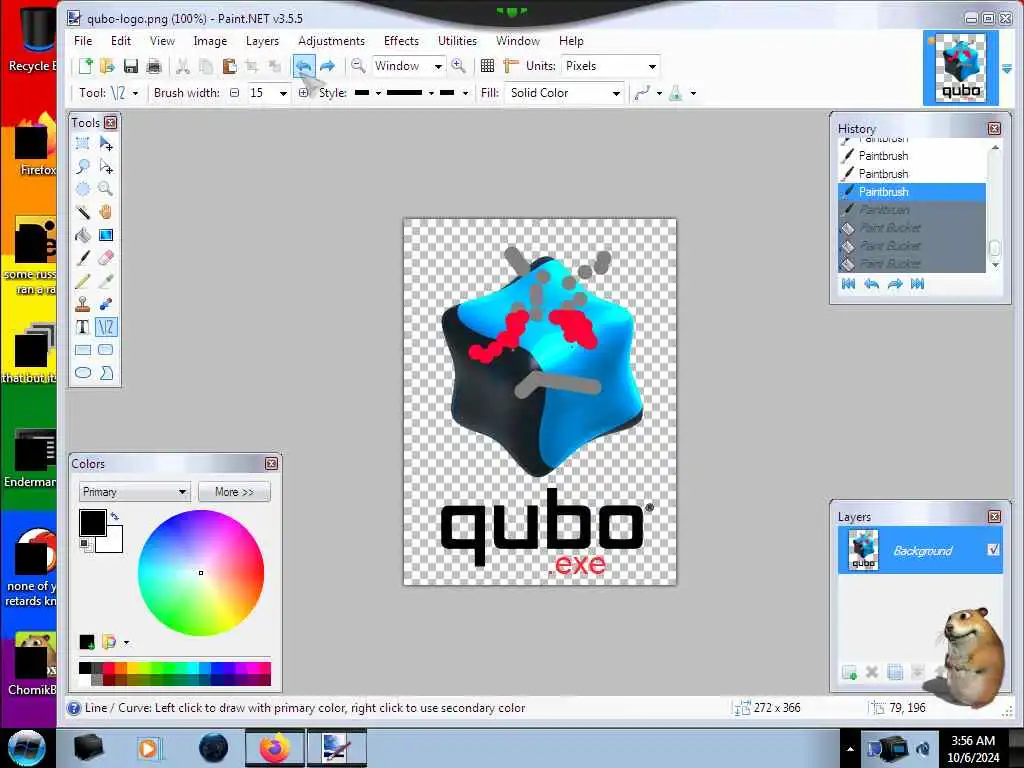Select the Gradient tool
This screenshot has width=1024, height=768.
tap(105, 234)
